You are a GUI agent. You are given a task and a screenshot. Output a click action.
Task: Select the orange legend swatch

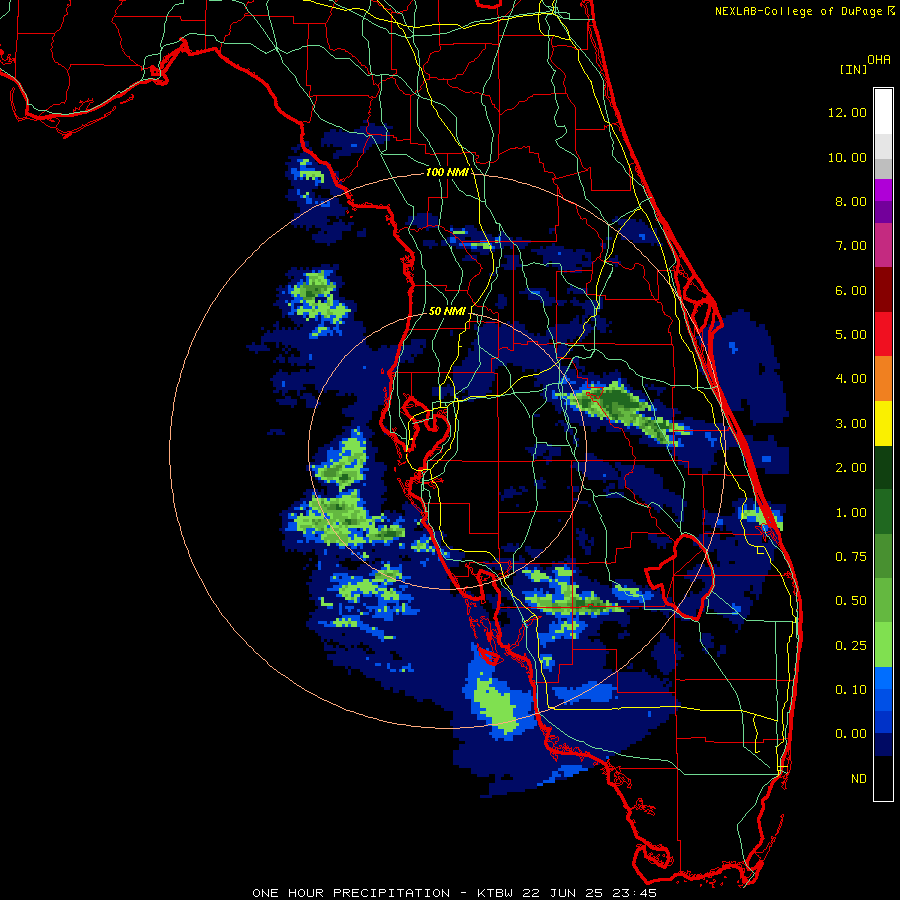tap(883, 379)
